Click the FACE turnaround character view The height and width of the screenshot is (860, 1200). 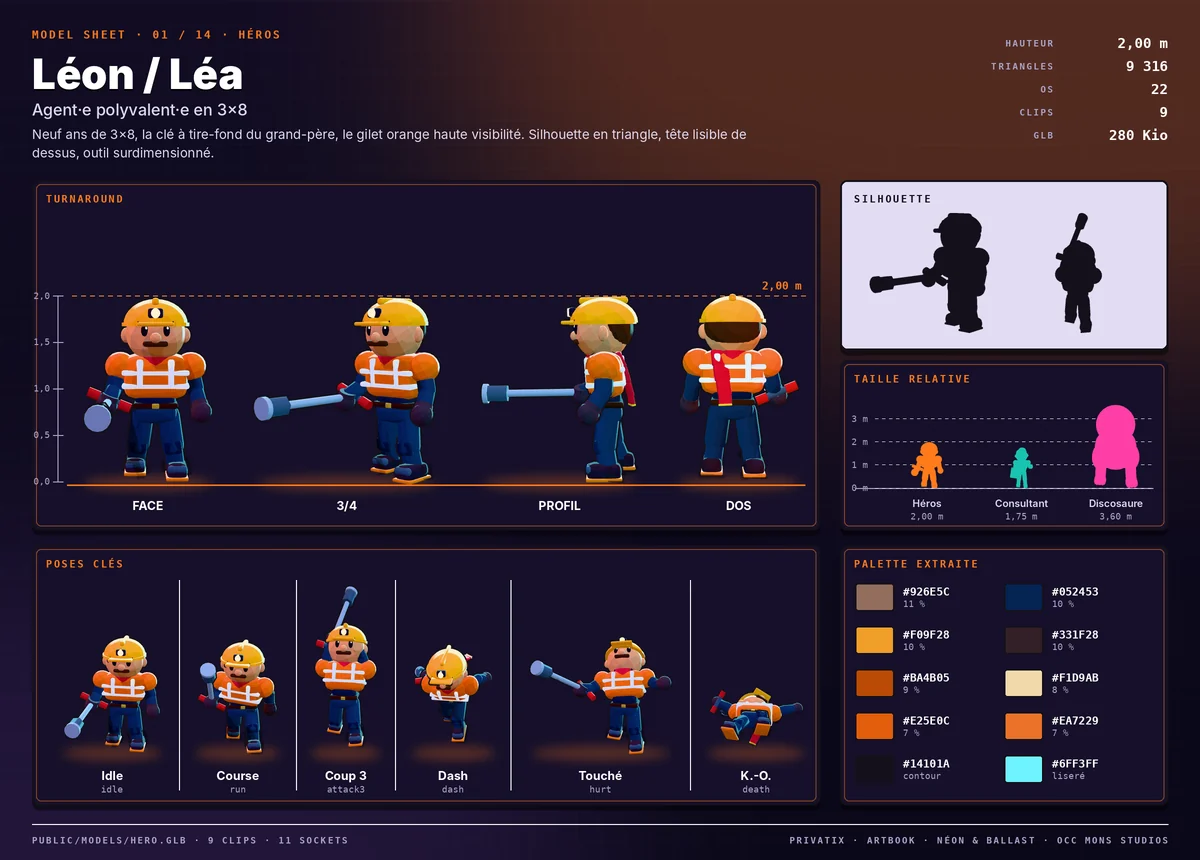(x=148, y=388)
